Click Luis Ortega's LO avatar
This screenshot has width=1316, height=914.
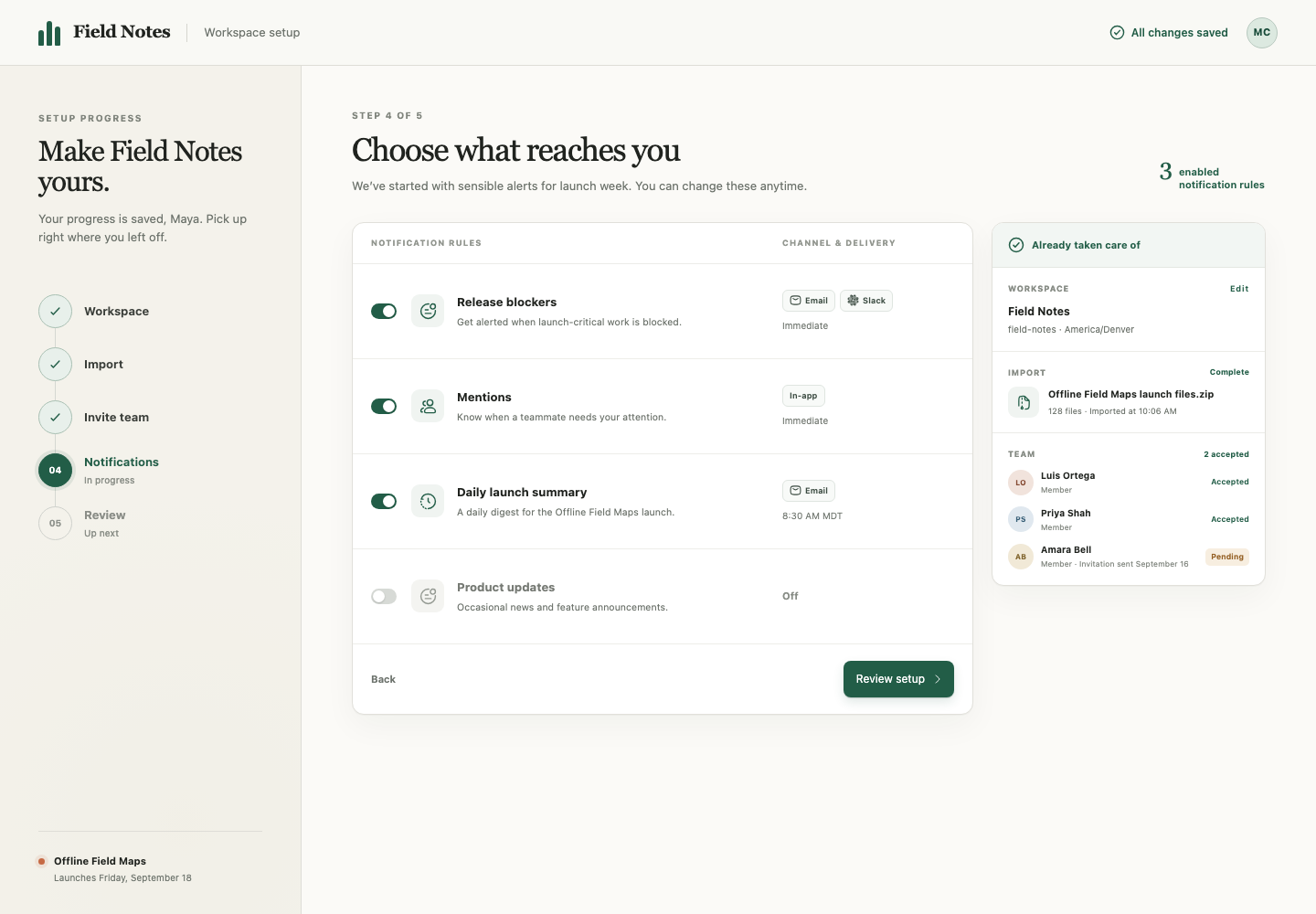point(1021,483)
